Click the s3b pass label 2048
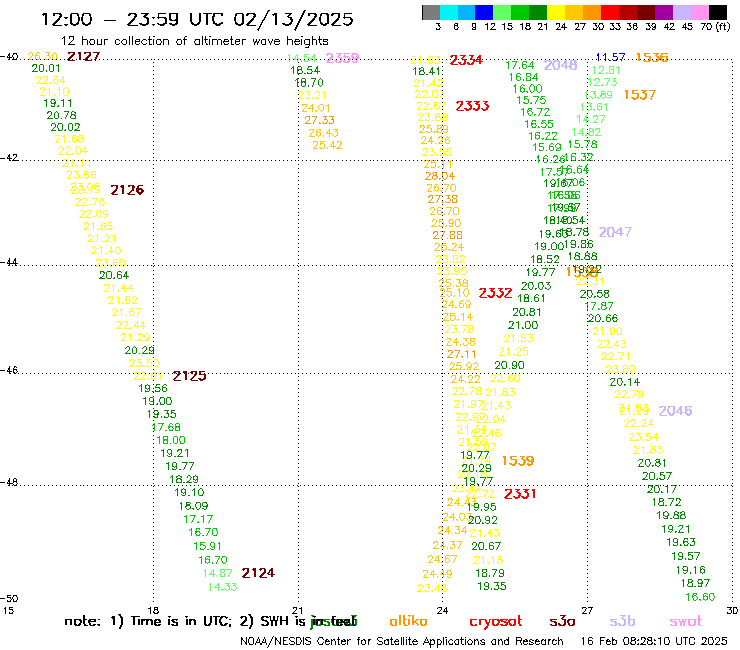740x650 pixels. click(x=561, y=65)
